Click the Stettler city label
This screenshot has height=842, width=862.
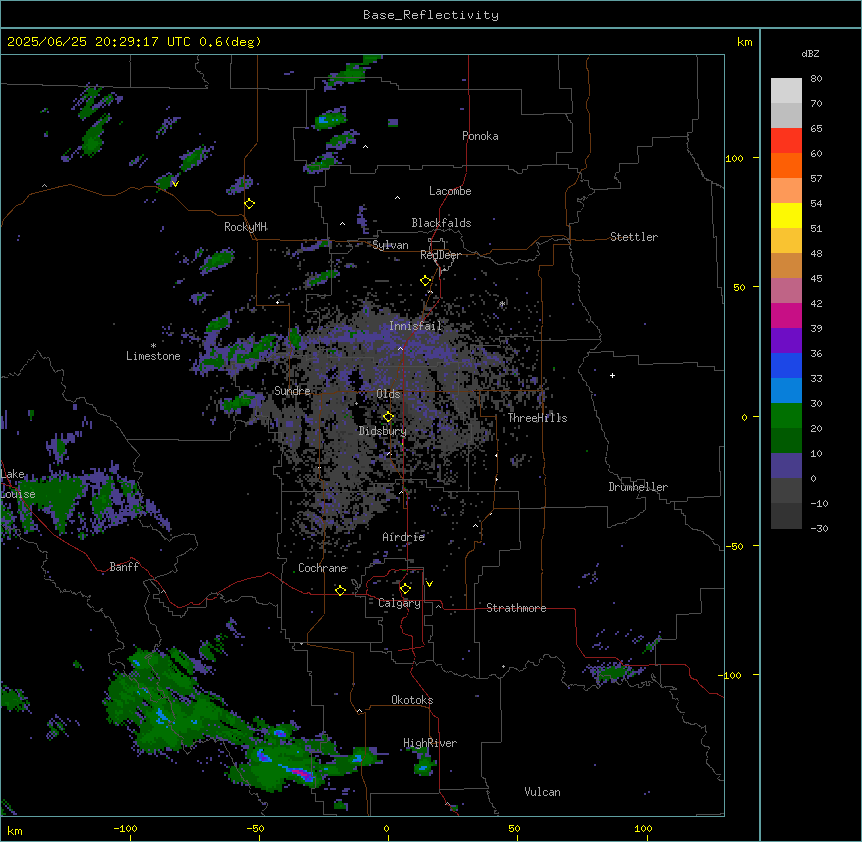634,237
